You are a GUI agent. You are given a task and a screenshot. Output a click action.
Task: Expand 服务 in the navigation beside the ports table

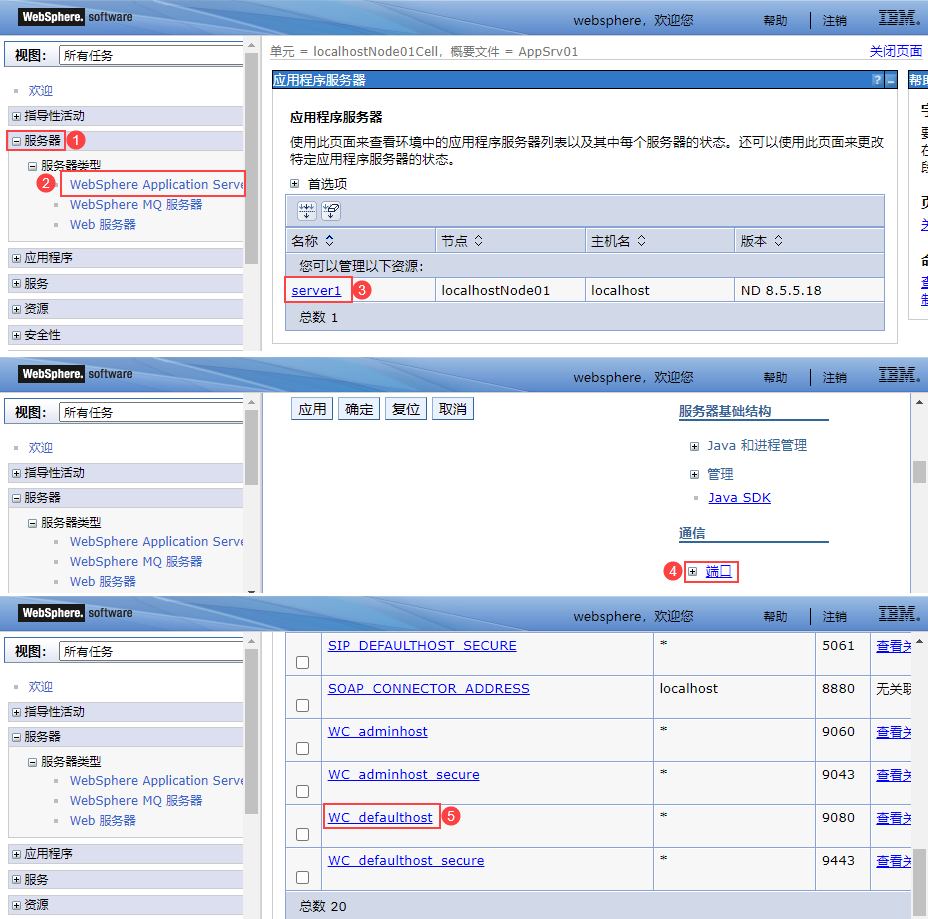point(17,879)
